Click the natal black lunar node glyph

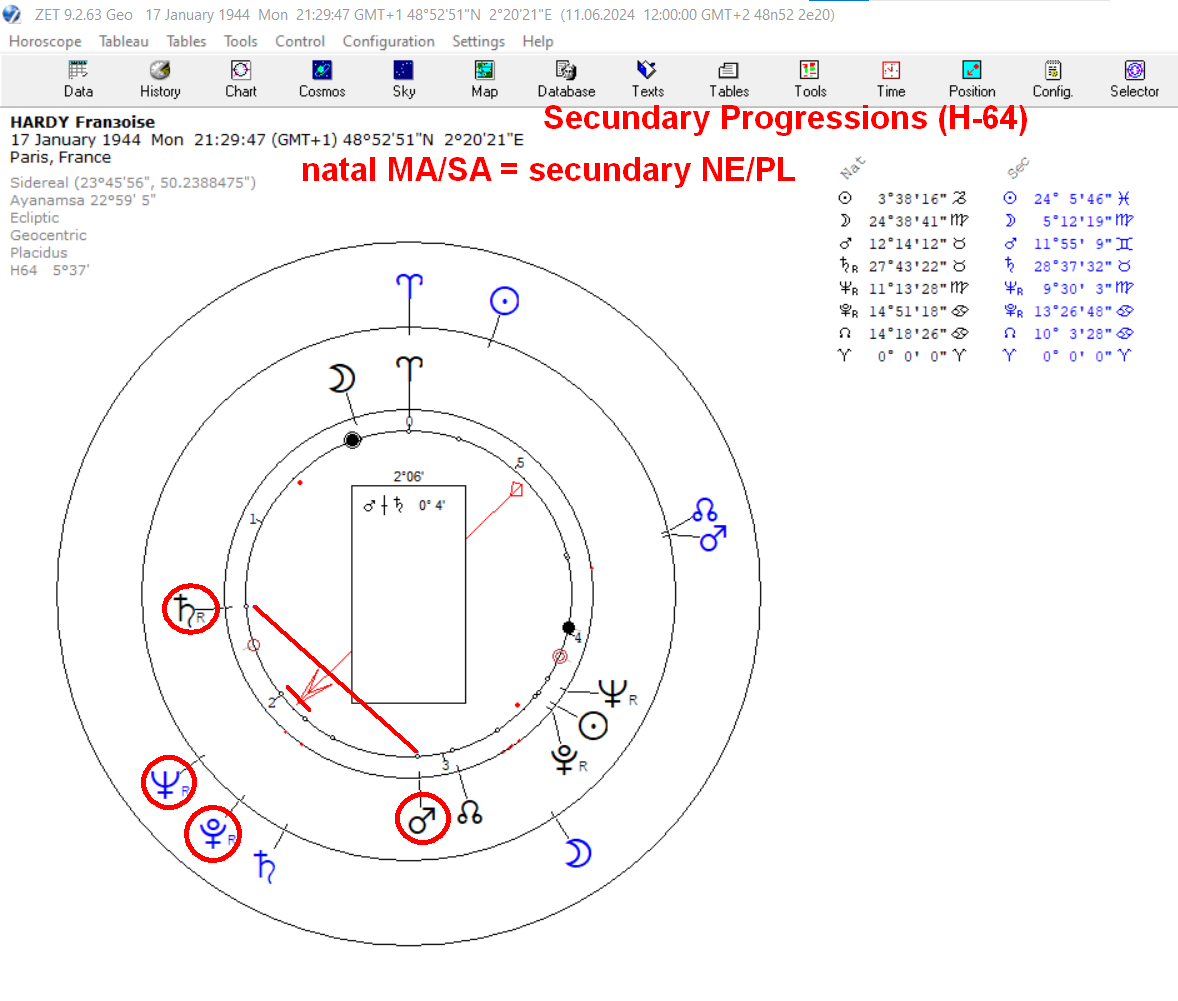point(470,812)
